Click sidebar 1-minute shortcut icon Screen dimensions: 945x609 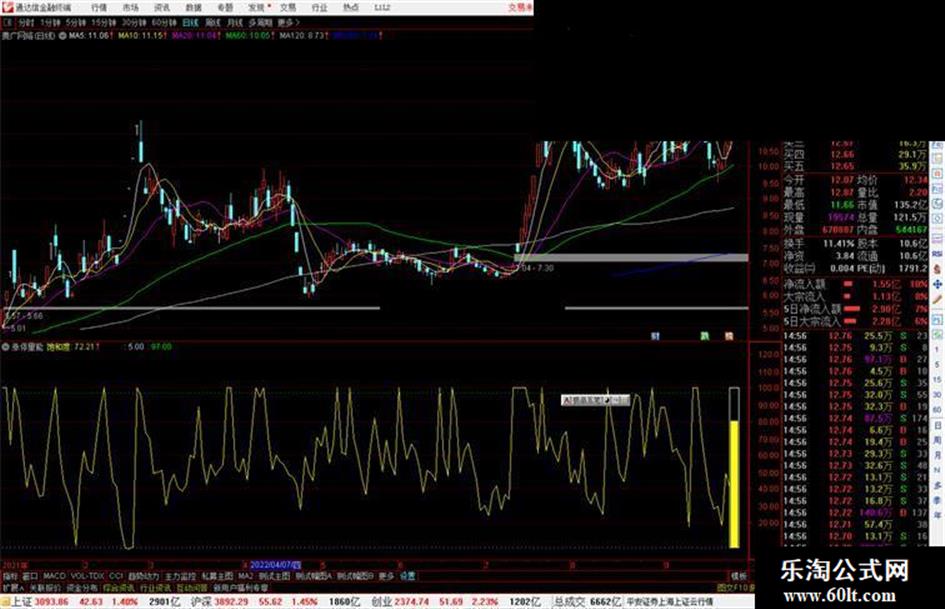click(x=937, y=350)
